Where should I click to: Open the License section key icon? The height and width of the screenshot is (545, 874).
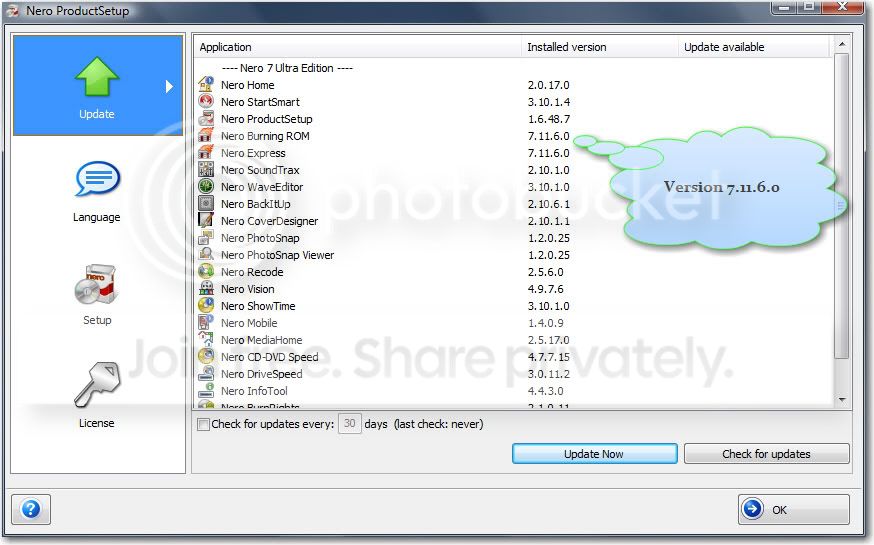pyautogui.click(x=97, y=385)
